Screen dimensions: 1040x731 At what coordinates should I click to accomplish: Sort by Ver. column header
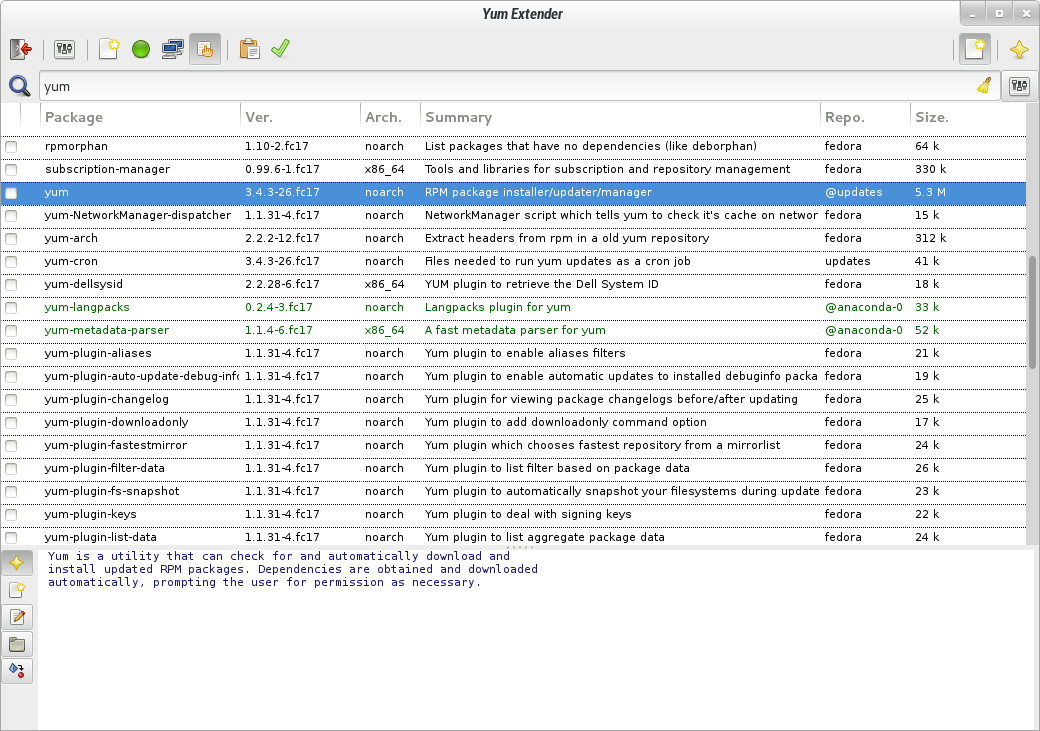point(300,117)
